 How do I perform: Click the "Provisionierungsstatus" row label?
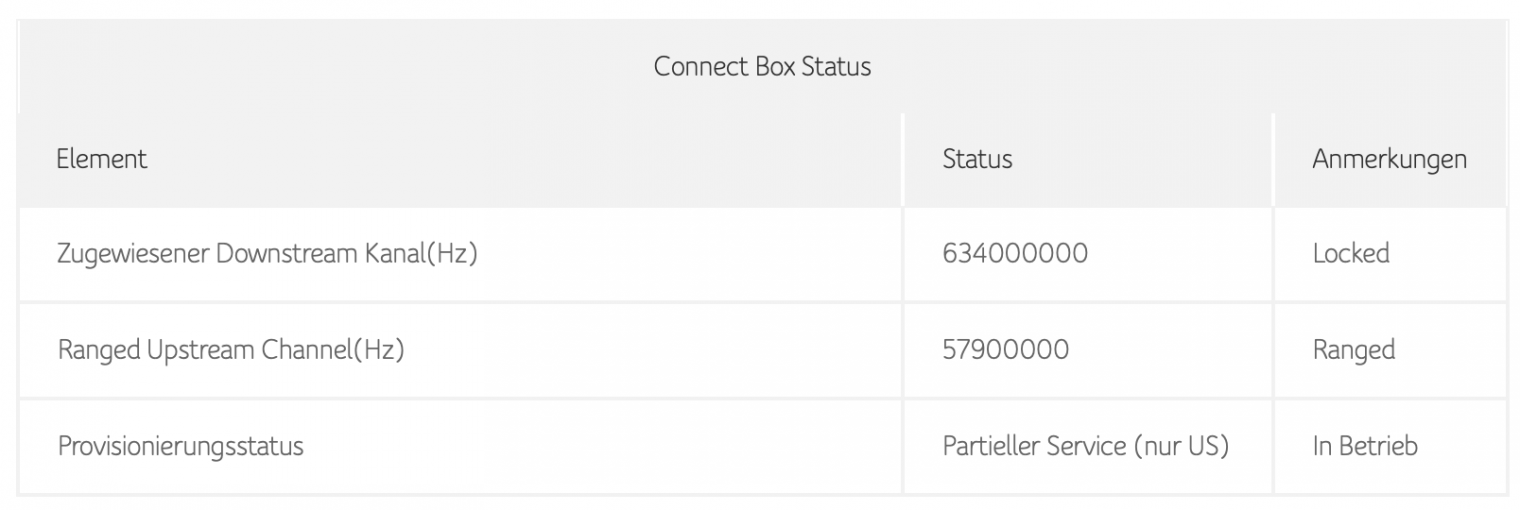pos(180,446)
